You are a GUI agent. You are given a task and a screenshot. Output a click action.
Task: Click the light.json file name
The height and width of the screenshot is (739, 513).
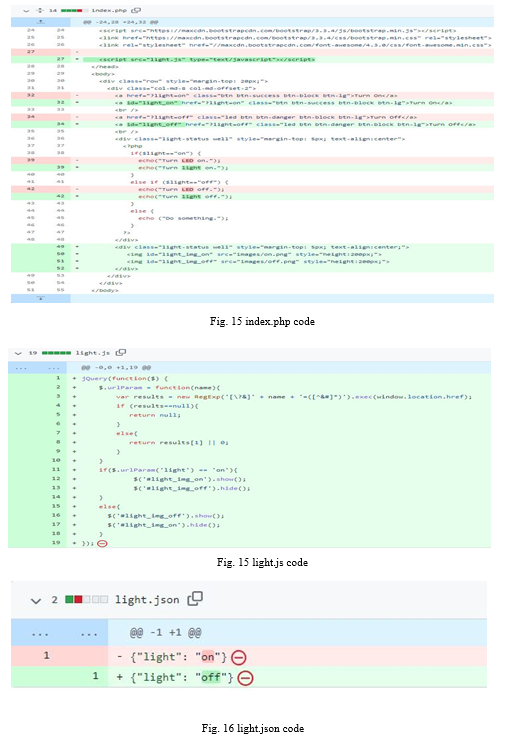147,600
